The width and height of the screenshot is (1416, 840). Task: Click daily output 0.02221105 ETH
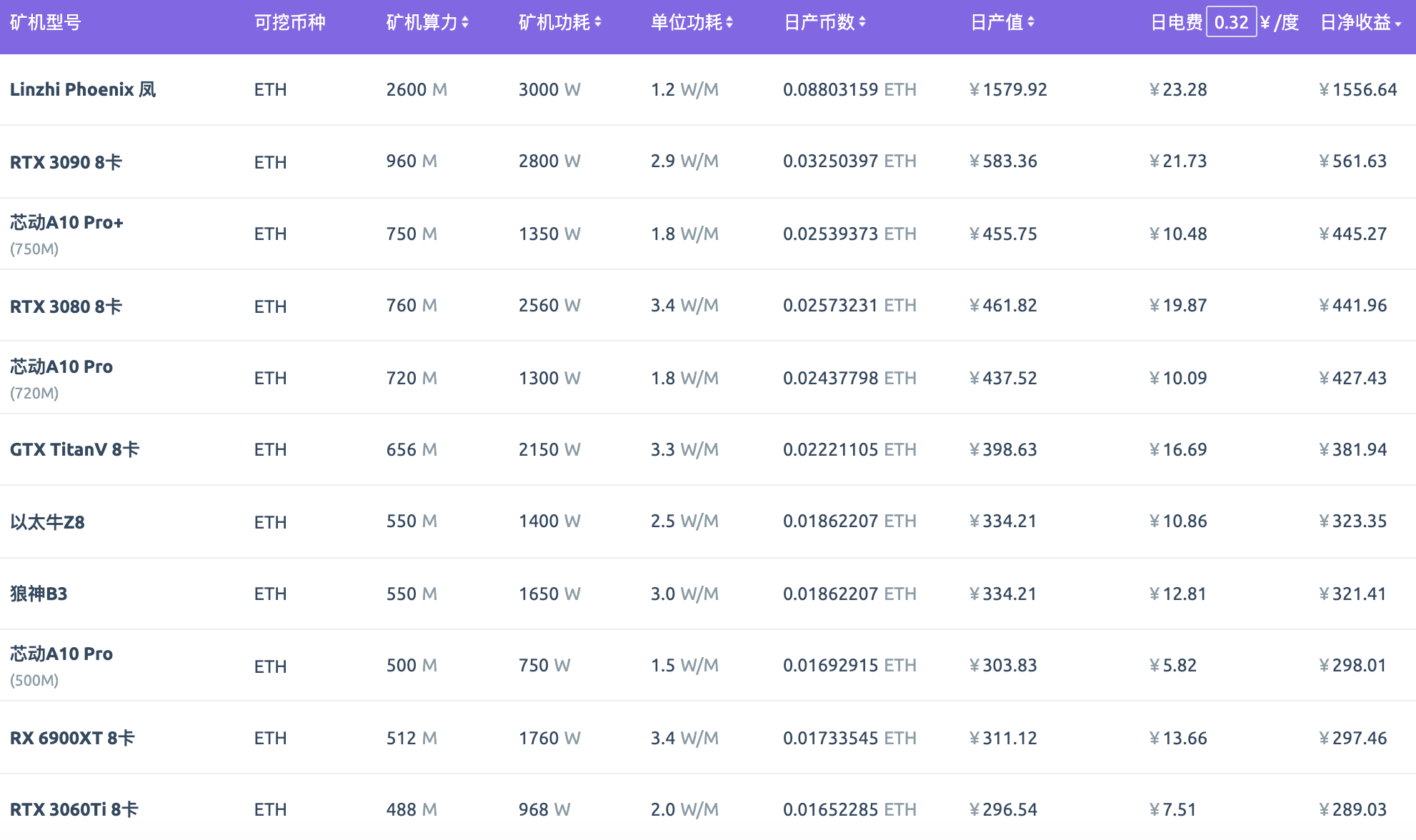tap(849, 450)
